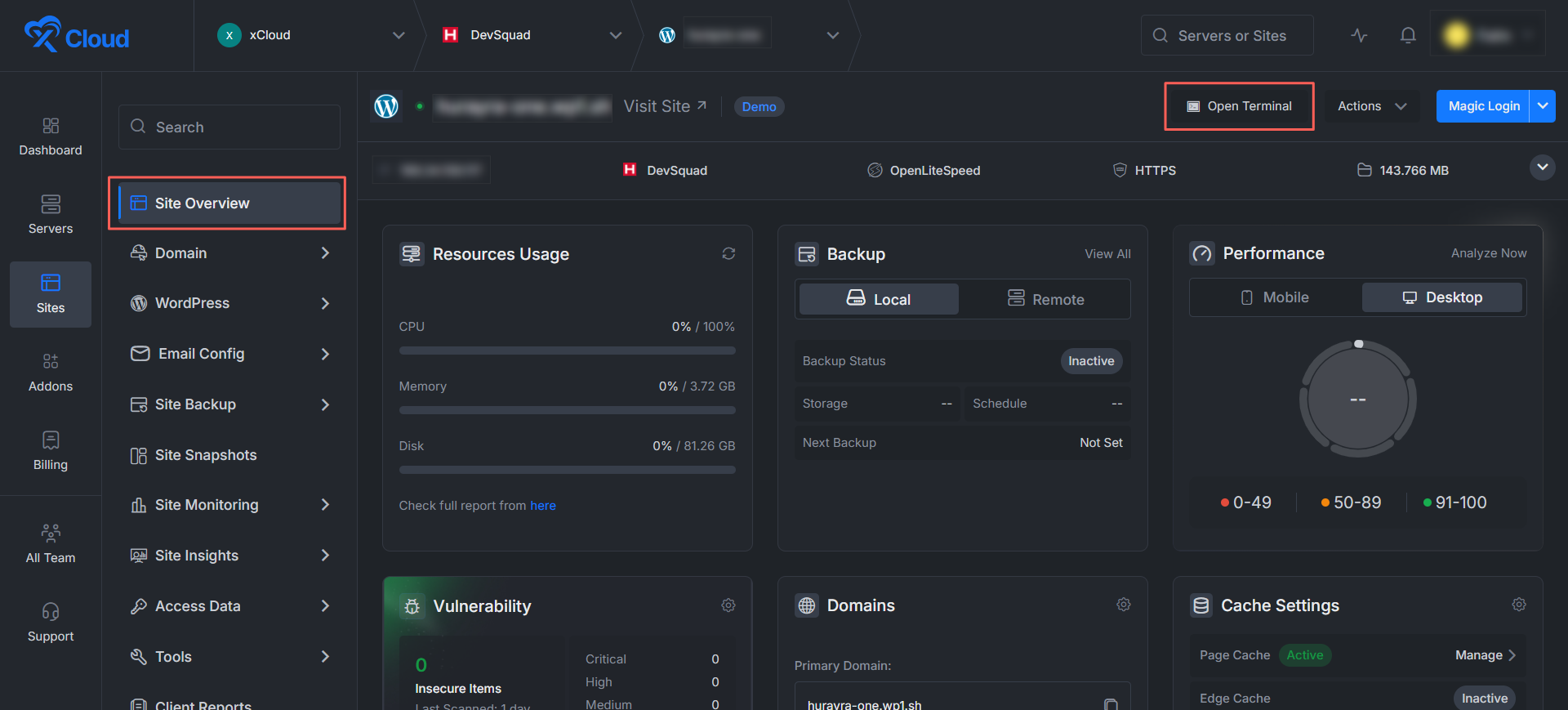
Task: Click the Demo tag badge
Action: (x=759, y=107)
